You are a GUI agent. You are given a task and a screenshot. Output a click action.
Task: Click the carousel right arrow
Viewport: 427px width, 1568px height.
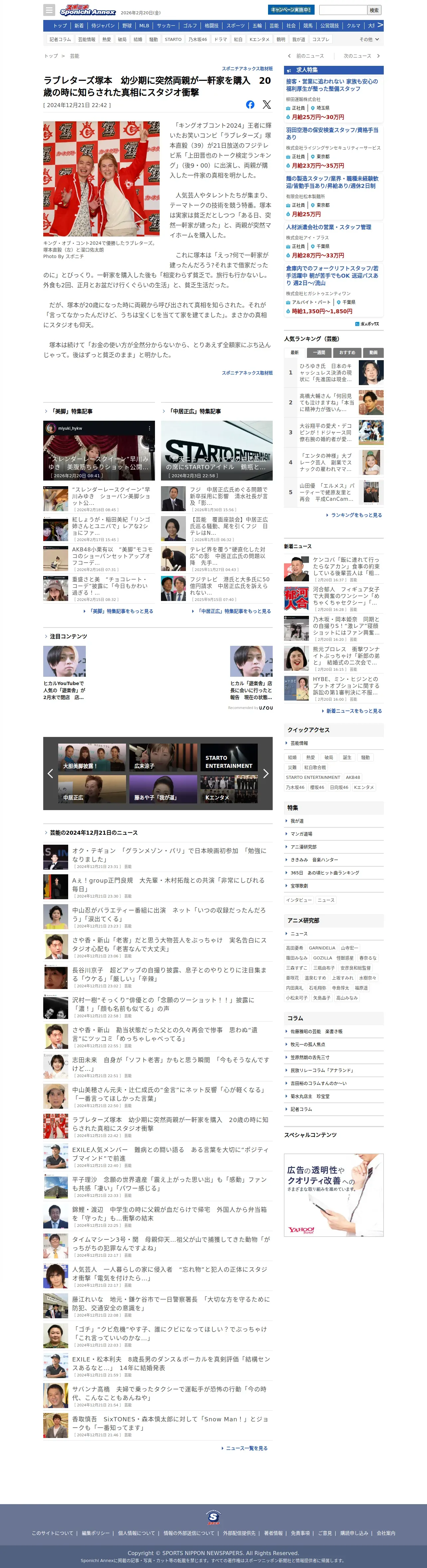266,773
